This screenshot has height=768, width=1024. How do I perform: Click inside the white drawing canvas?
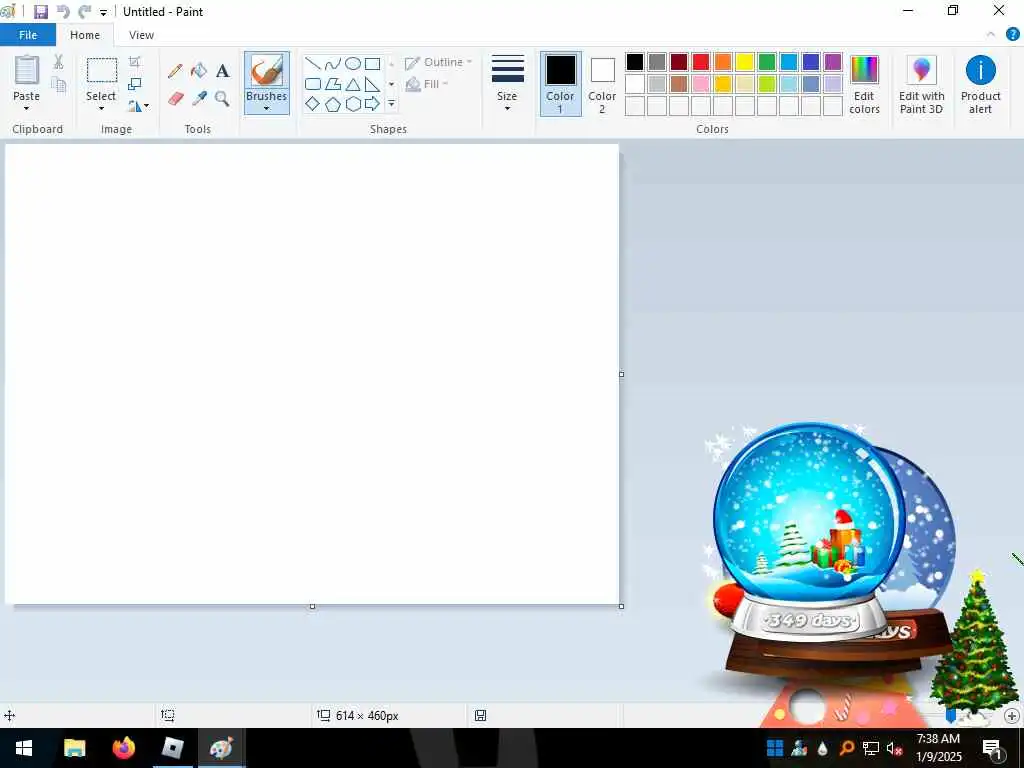coord(312,374)
